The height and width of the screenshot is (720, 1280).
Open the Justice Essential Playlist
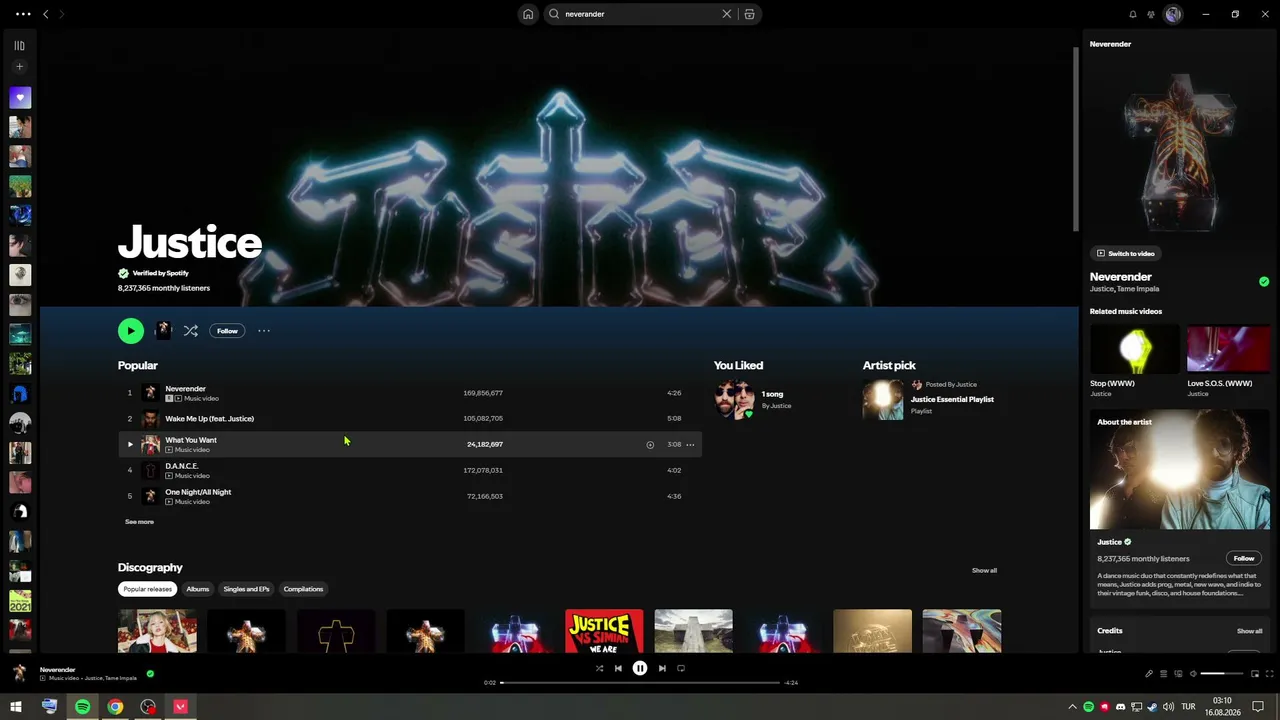click(952, 399)
